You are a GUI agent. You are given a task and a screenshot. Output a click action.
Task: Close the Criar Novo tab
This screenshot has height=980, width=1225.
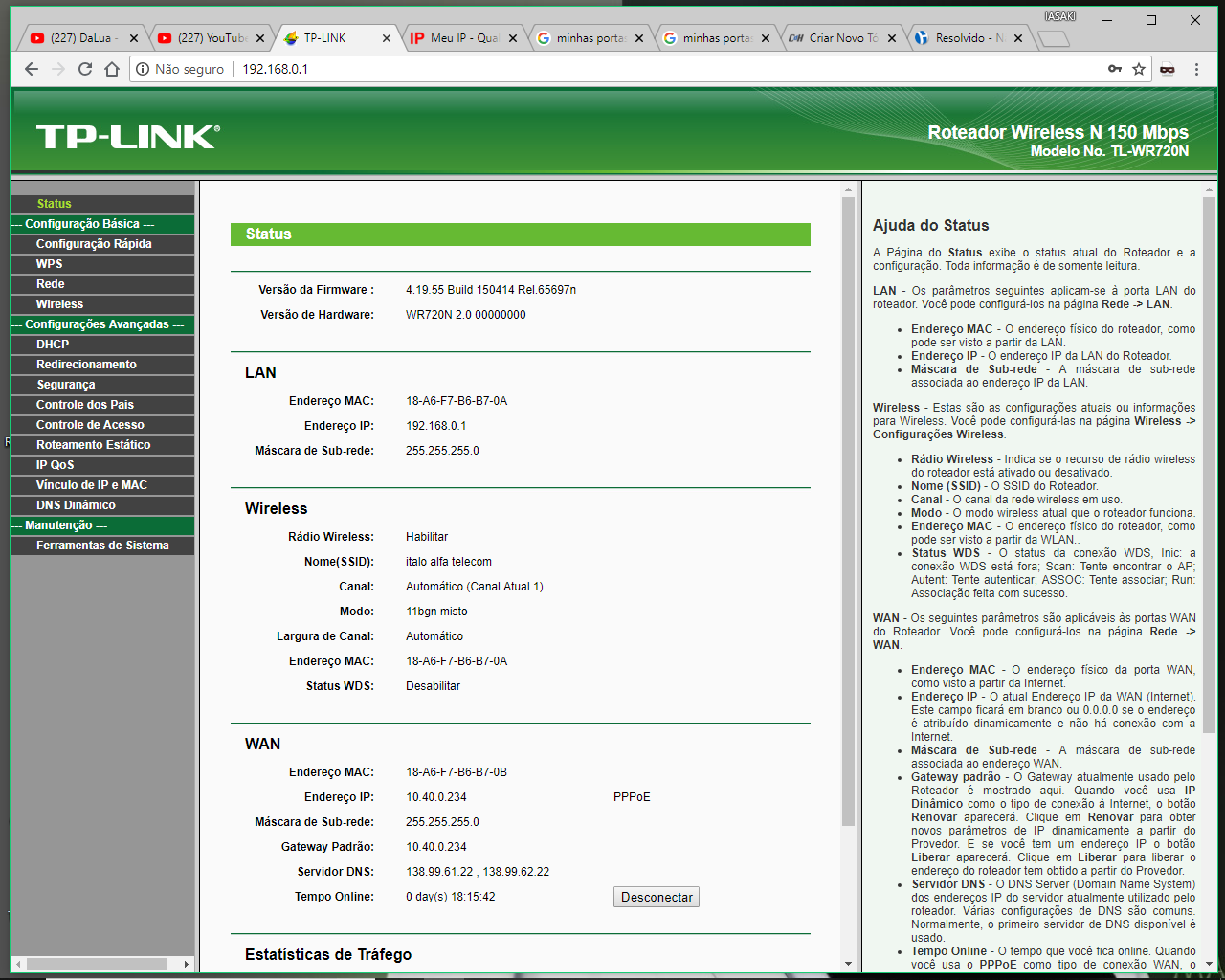tap(892, 38)
